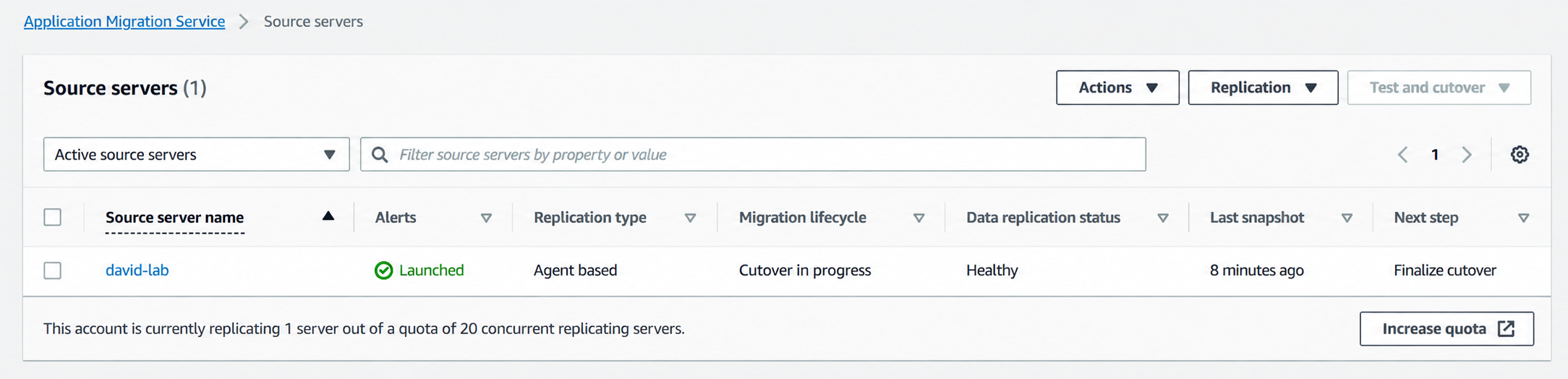
Task: Click Application Migration Service breadcrumb link
Action: click(124, 22)
